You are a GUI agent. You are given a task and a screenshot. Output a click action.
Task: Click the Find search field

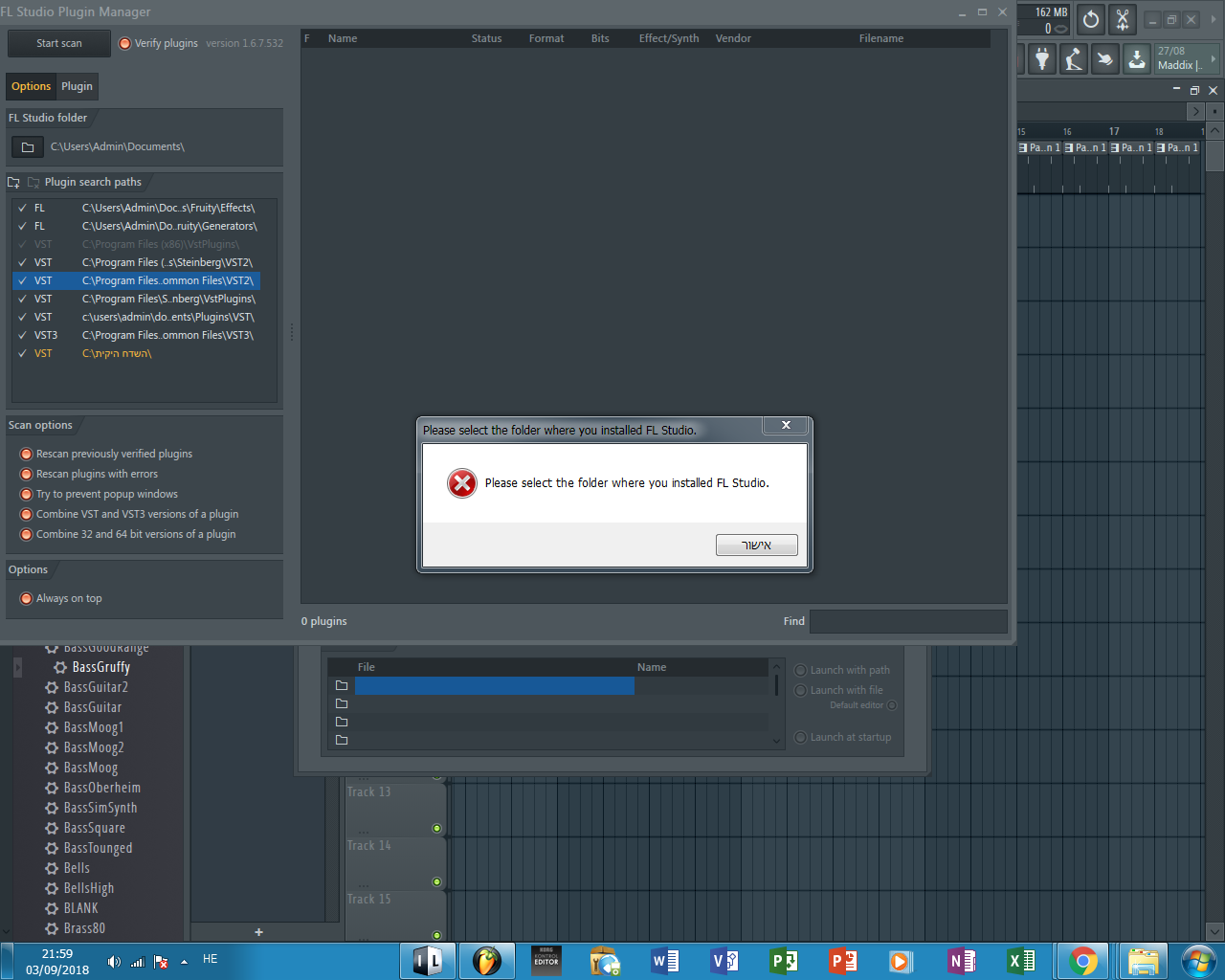point(908,621)
